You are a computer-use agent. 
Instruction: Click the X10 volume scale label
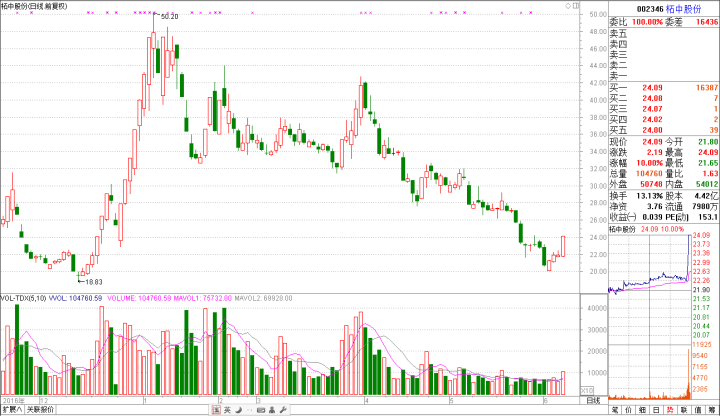tap(587, 390)
